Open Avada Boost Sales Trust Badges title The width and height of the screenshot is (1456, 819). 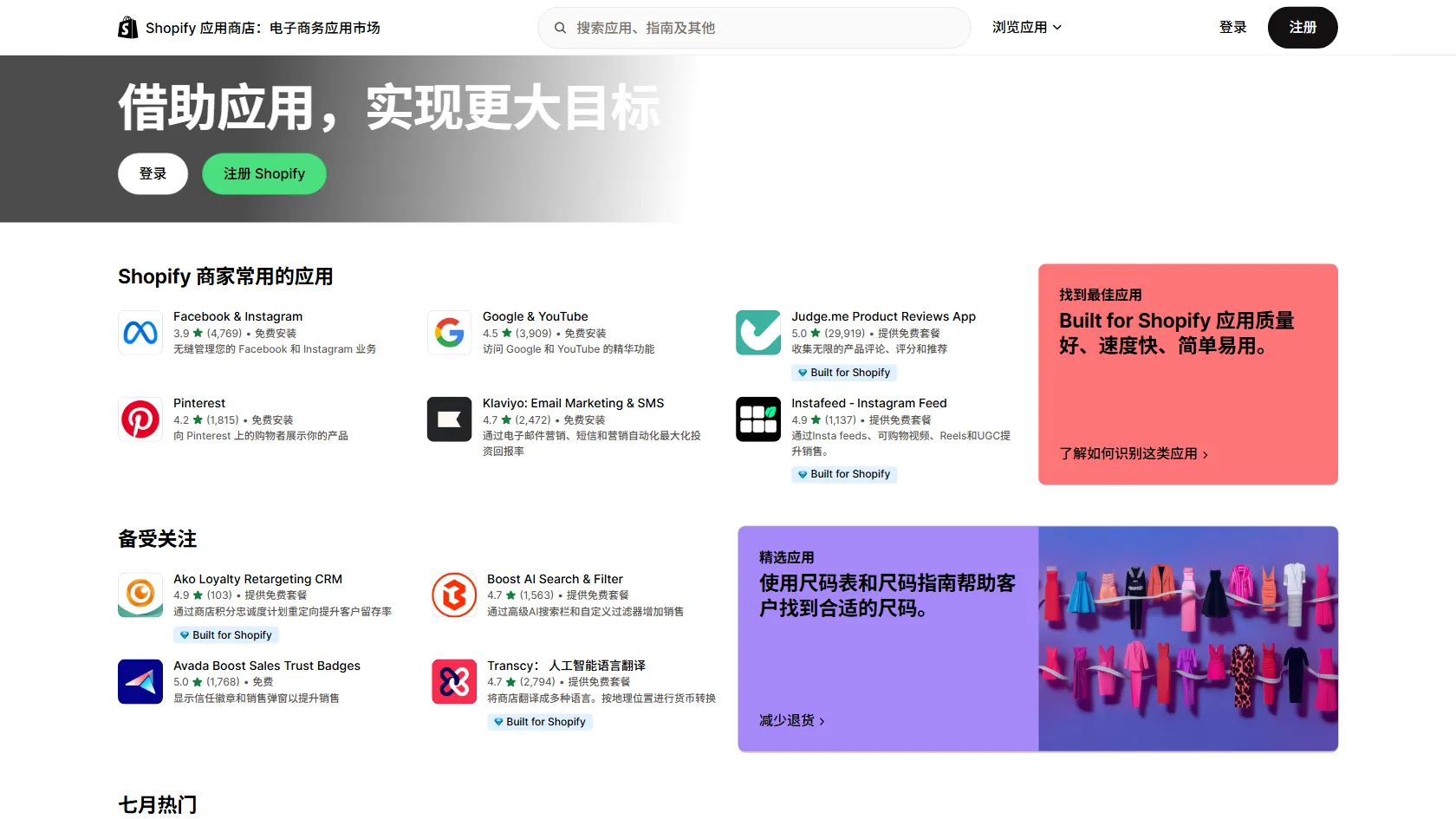pos(267,666)
